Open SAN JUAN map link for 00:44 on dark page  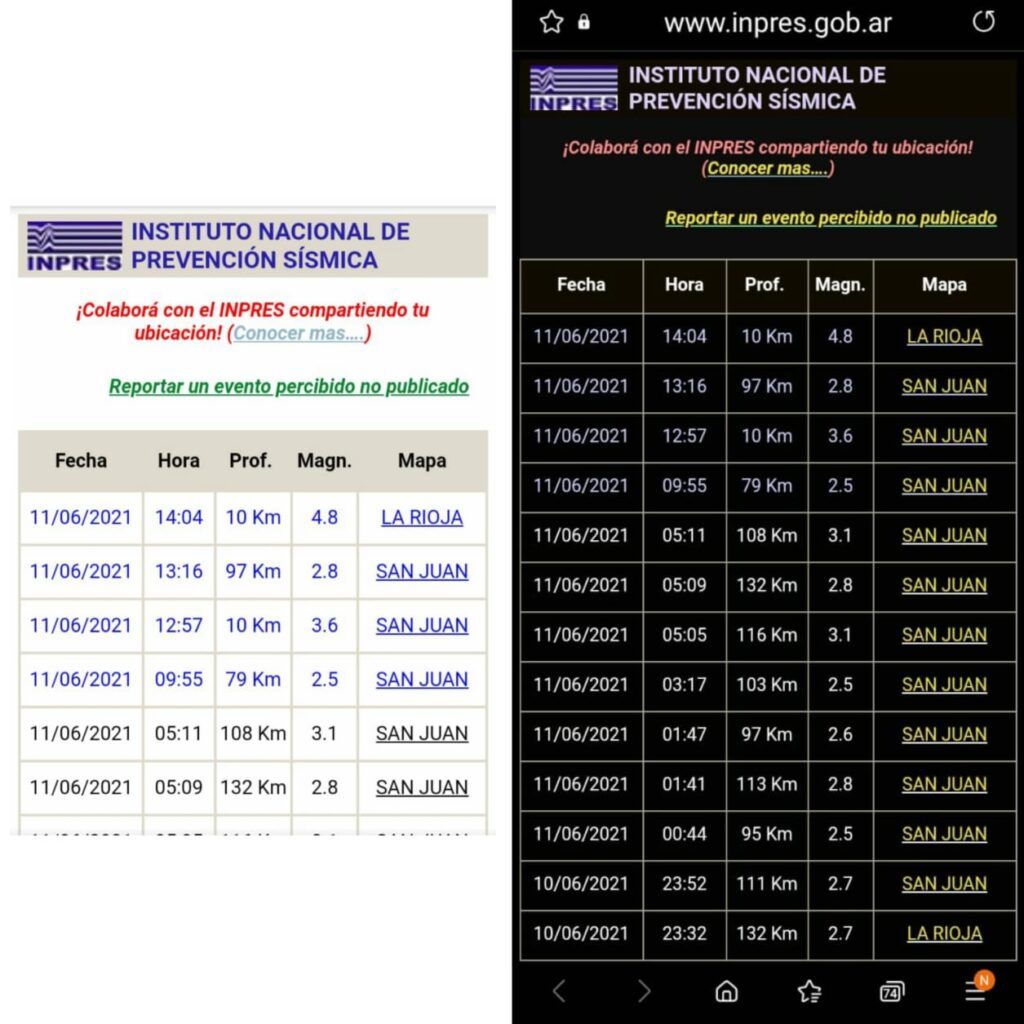pos(944,834)
